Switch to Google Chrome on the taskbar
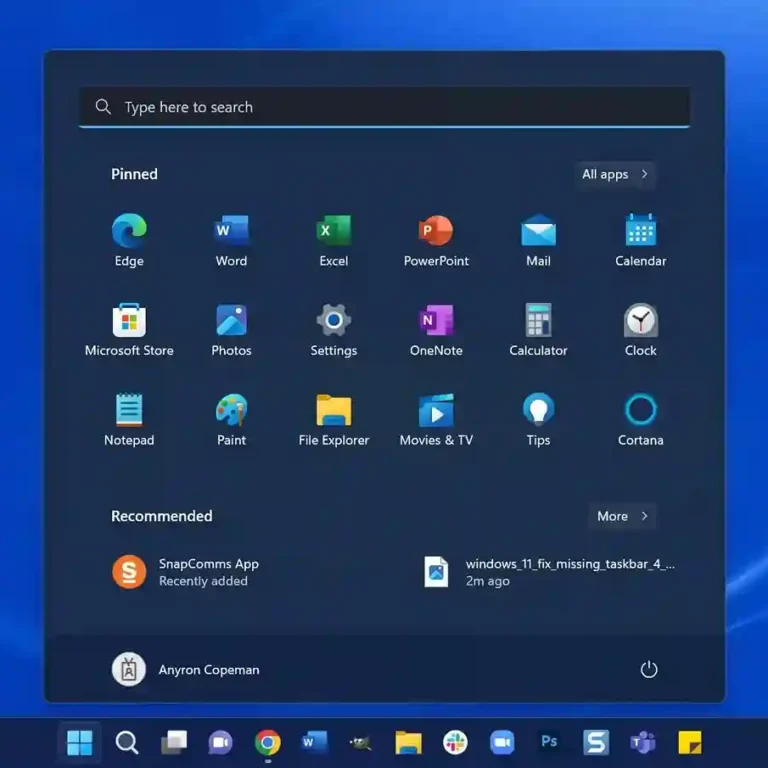The width and height of the screenshot is (768, 768). 267,742
